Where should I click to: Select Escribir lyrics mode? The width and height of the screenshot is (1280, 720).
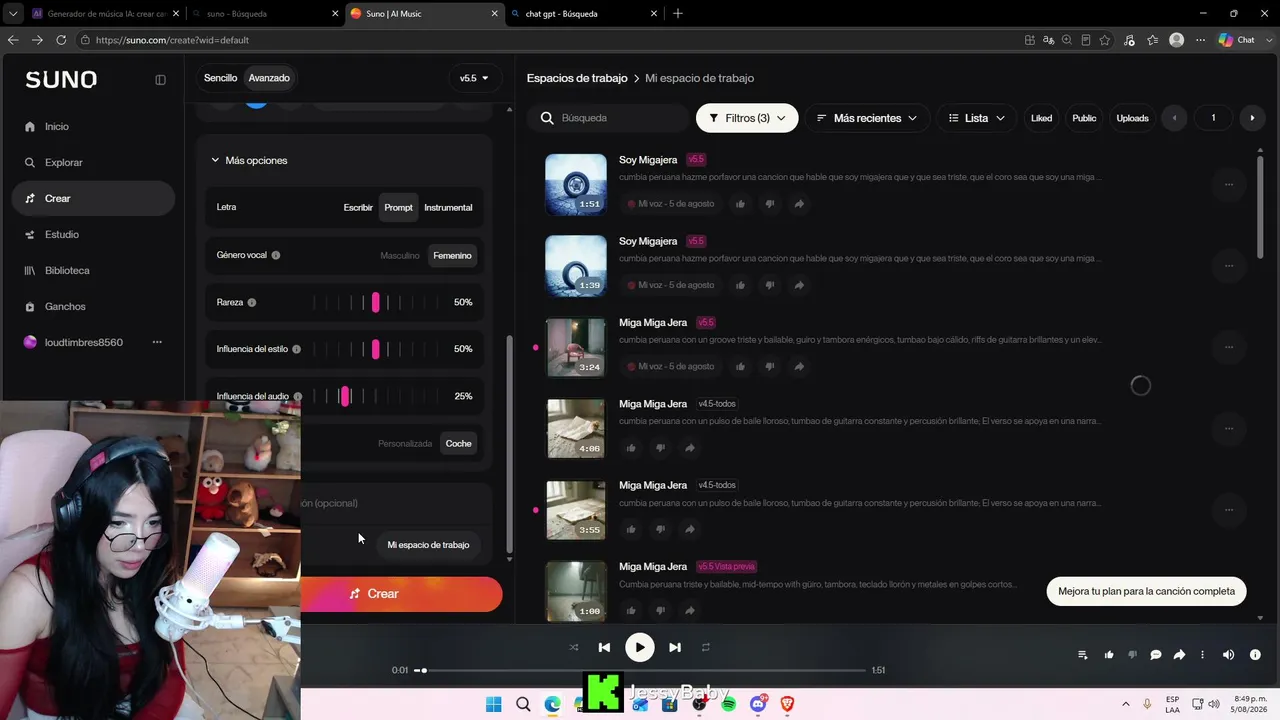tap(358, 208)
